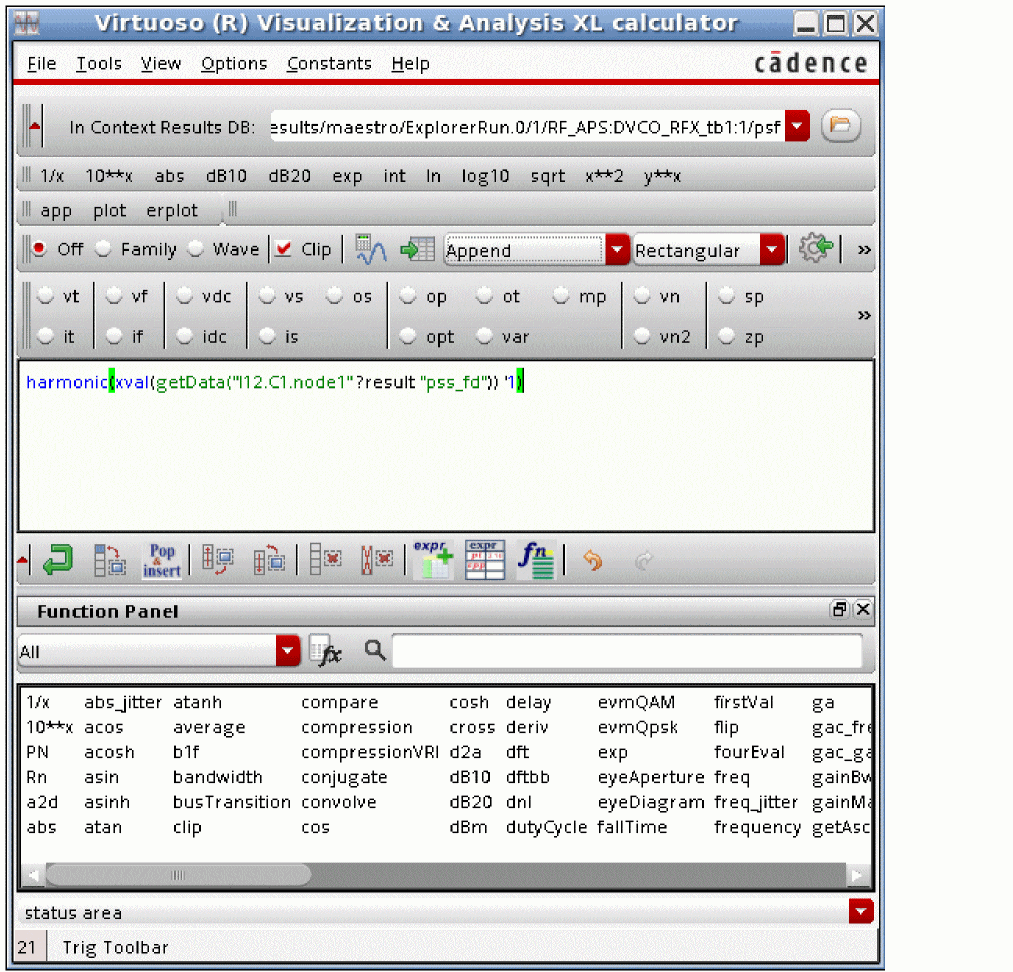
Task: Click the plot waveform icon next to Clip
Action: click(371, 250)
